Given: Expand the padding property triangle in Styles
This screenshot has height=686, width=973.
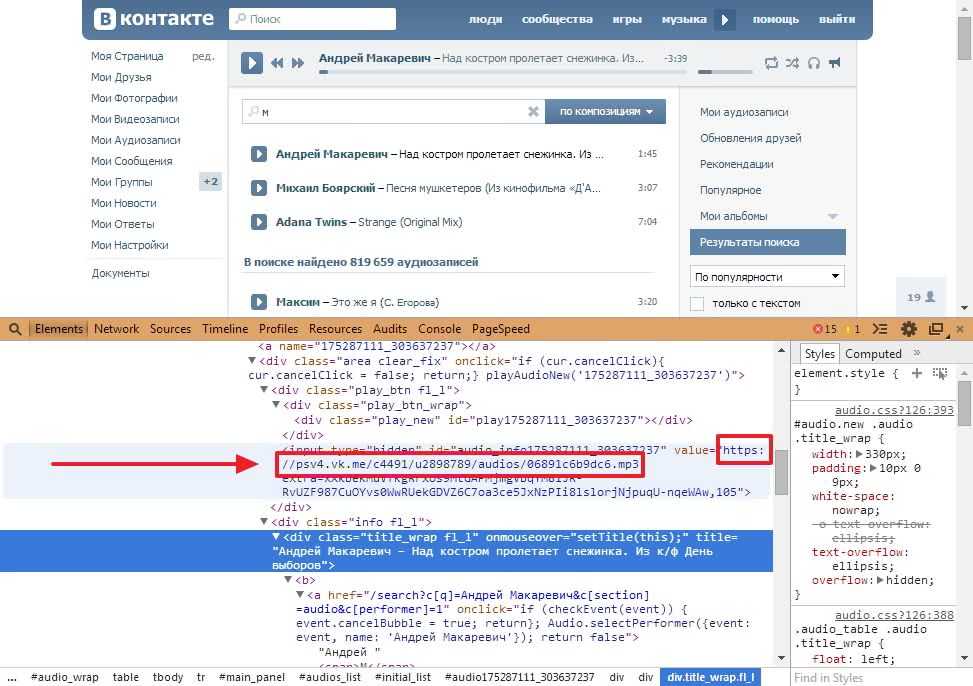Looking at the screenshot, I should coord(874,468).
